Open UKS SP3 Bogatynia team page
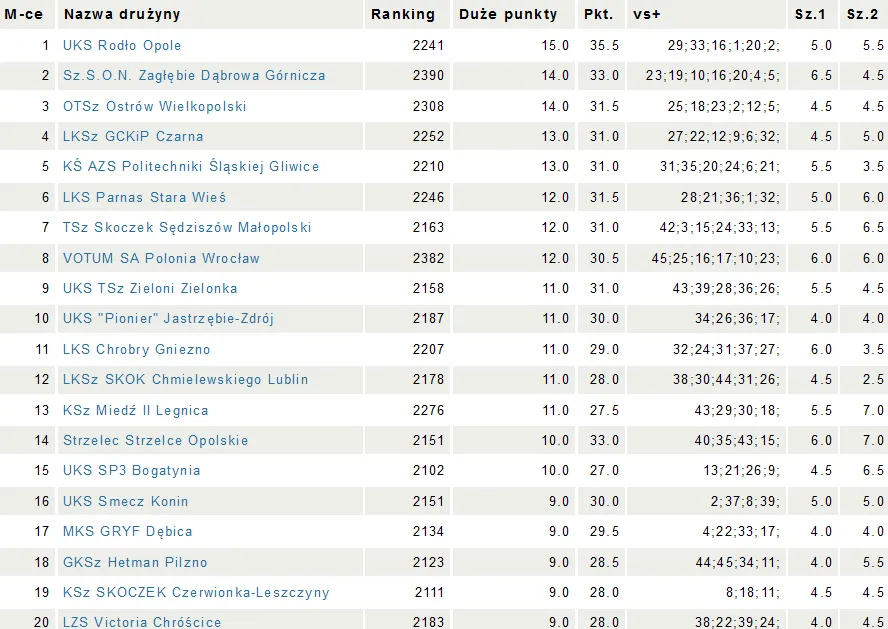Viewport: 888px width, 629px height. point(131,470)
